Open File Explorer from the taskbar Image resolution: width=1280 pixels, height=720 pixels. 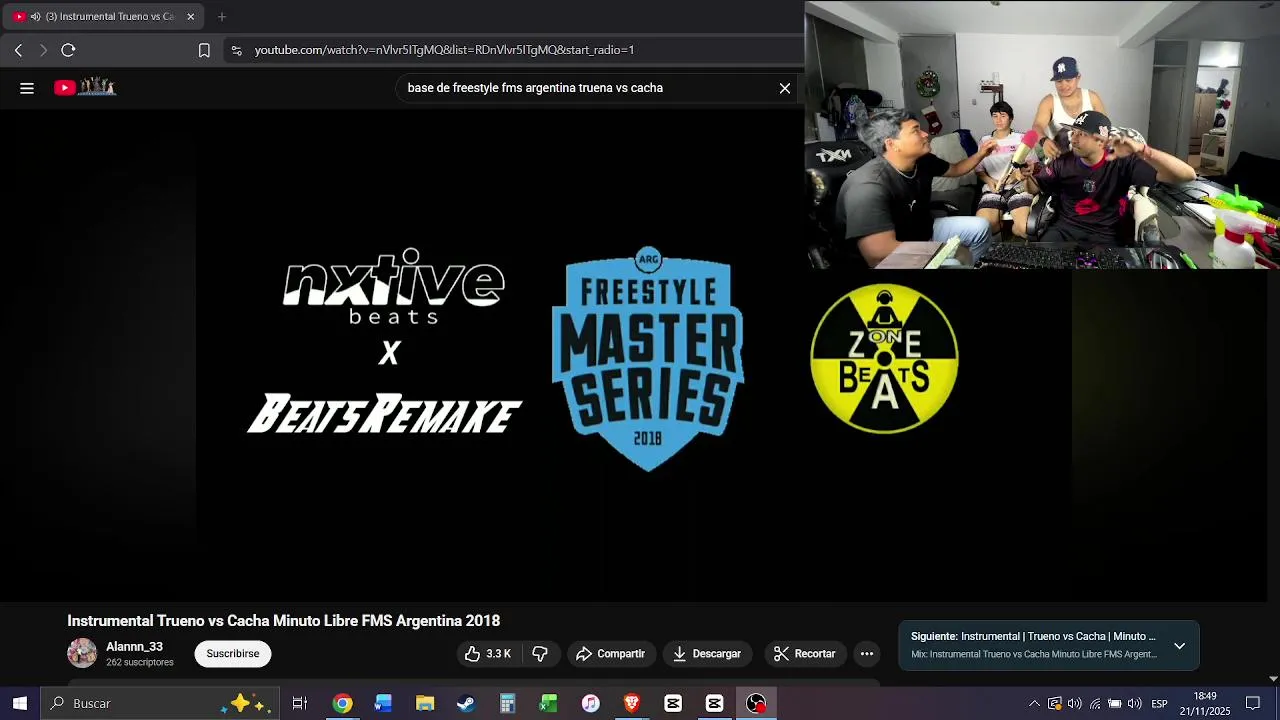pos(425,704)
